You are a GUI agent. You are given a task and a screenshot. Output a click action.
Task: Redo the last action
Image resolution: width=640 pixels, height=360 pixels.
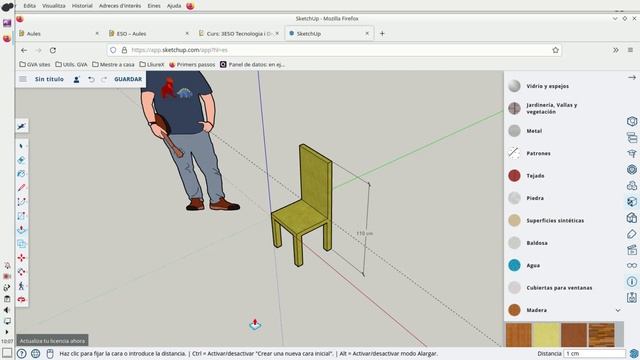[104, 80]
